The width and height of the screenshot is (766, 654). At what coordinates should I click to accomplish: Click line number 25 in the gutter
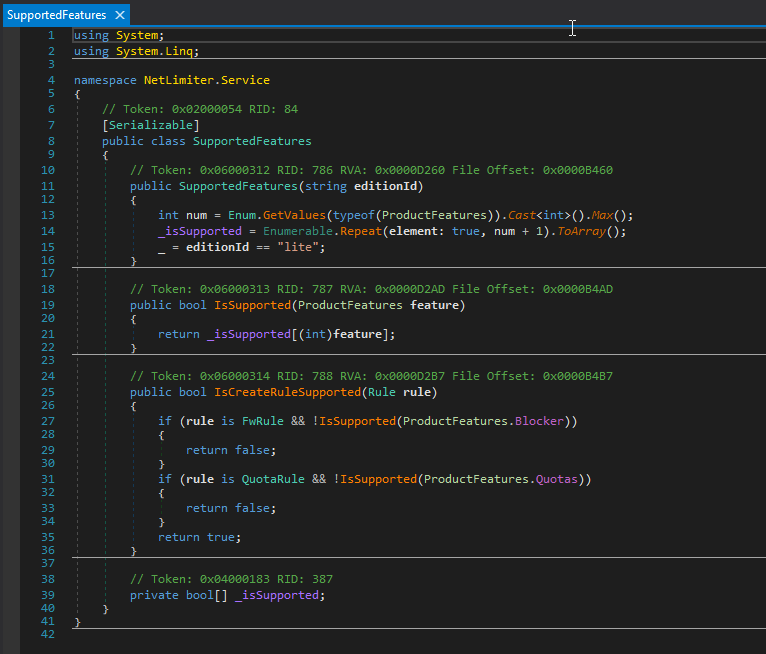point(48,392)
